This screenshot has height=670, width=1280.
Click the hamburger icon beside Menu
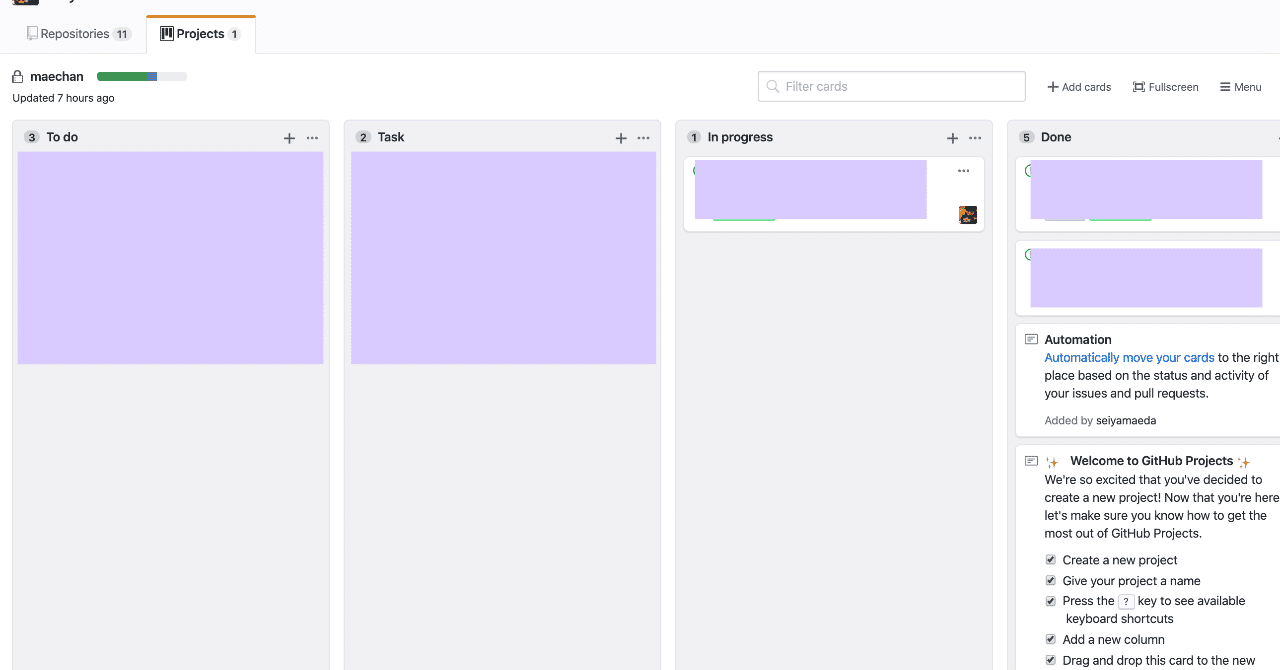[x=1225, y=87]
